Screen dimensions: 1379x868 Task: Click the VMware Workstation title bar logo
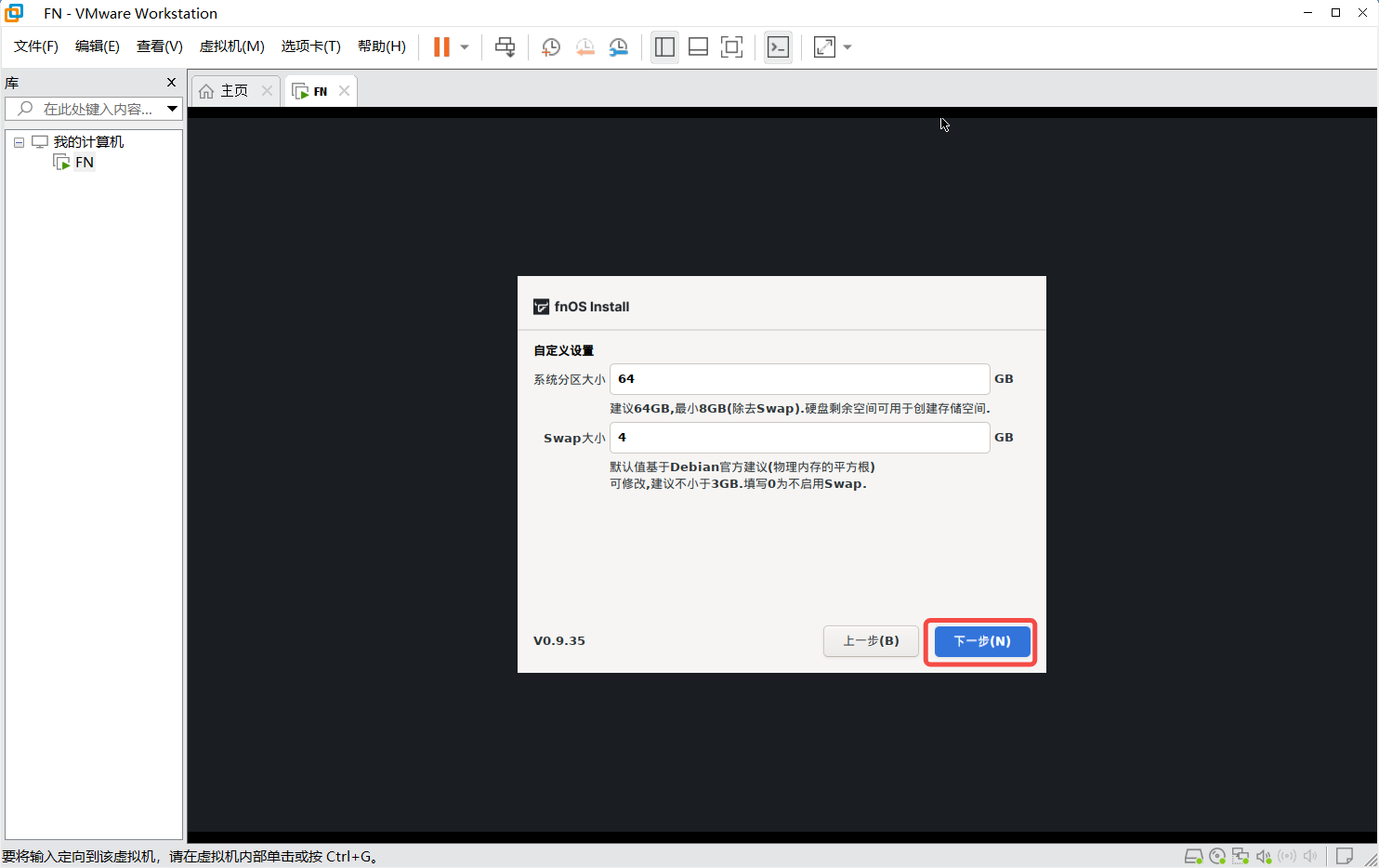14,13
